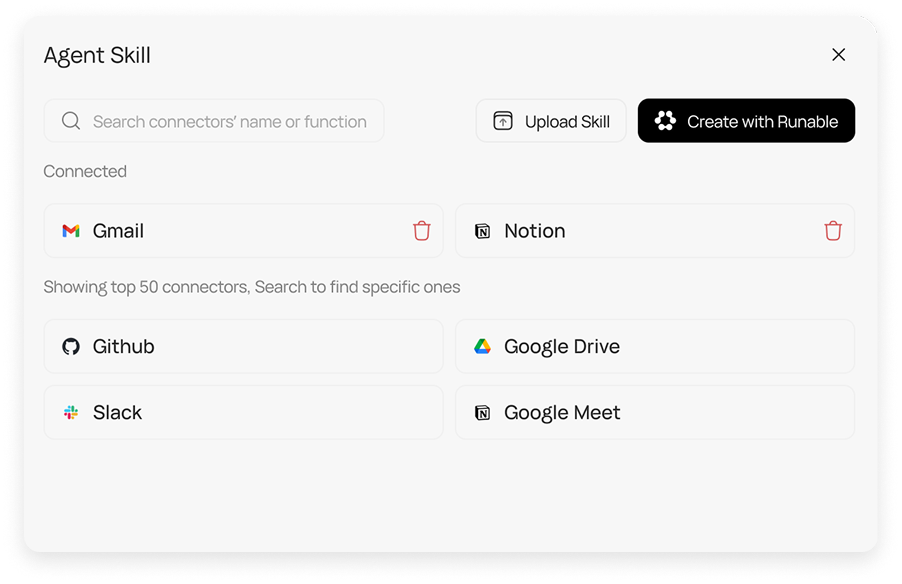902x584 pixels.
Task: Click the Gmail icon in connected list
Action: pyautogui.click(x=70, y=230)
